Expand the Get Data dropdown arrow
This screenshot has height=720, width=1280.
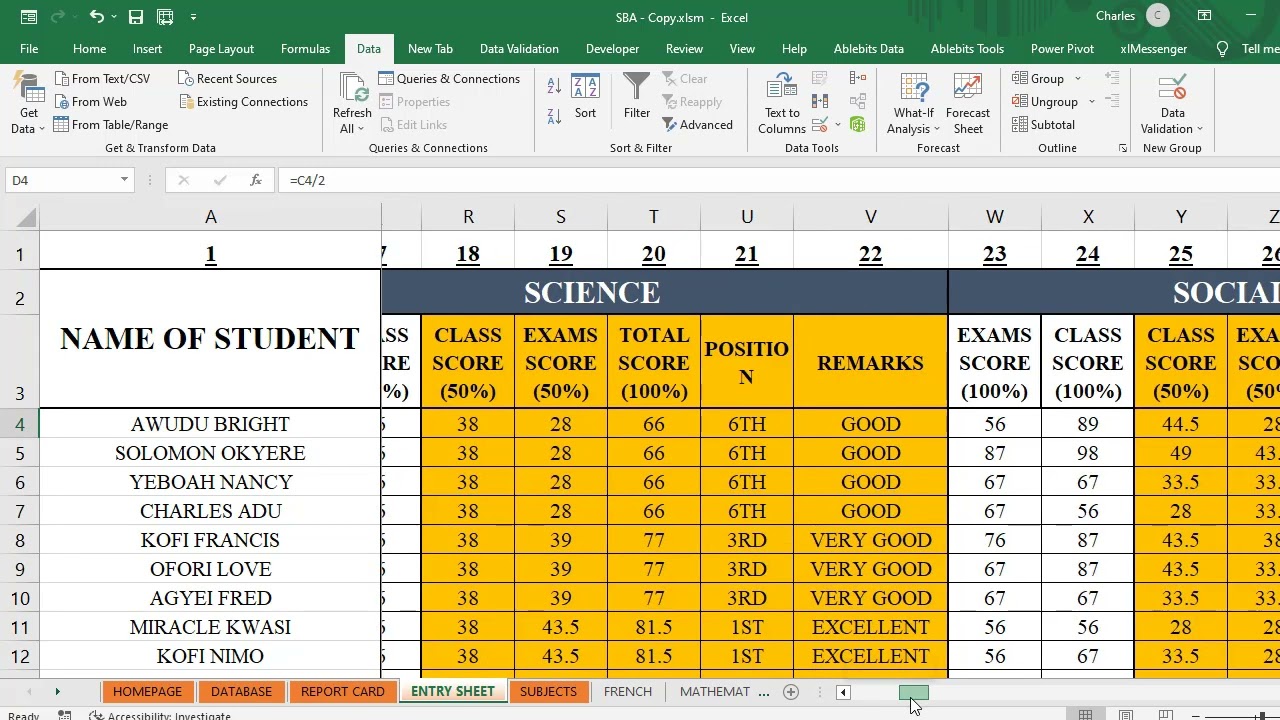click(42, 129)
